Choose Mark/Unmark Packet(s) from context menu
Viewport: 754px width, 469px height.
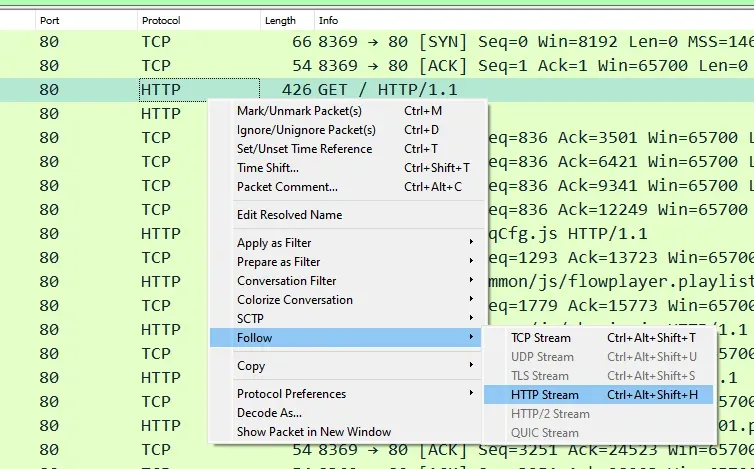pyautogui.click(x=349, y=111)
